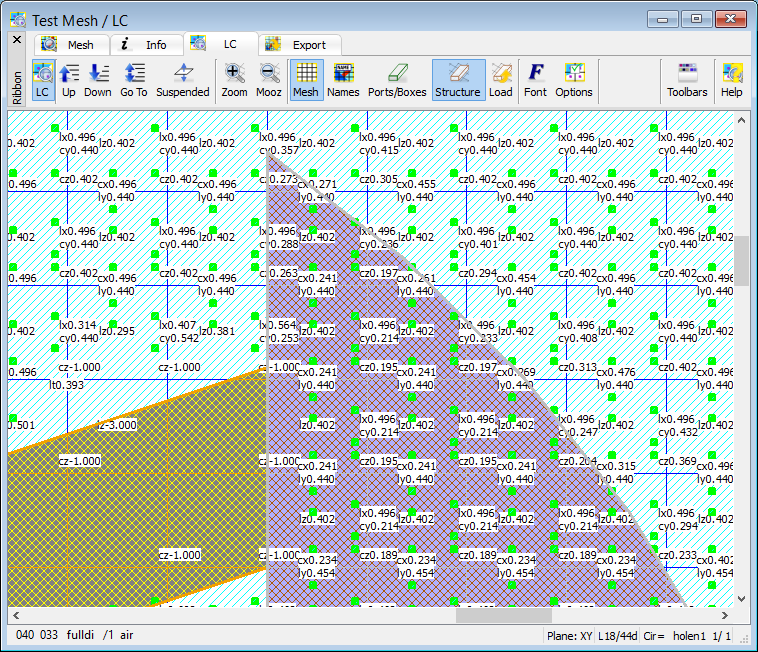Switch to the Export tab

tap(302, 45)
